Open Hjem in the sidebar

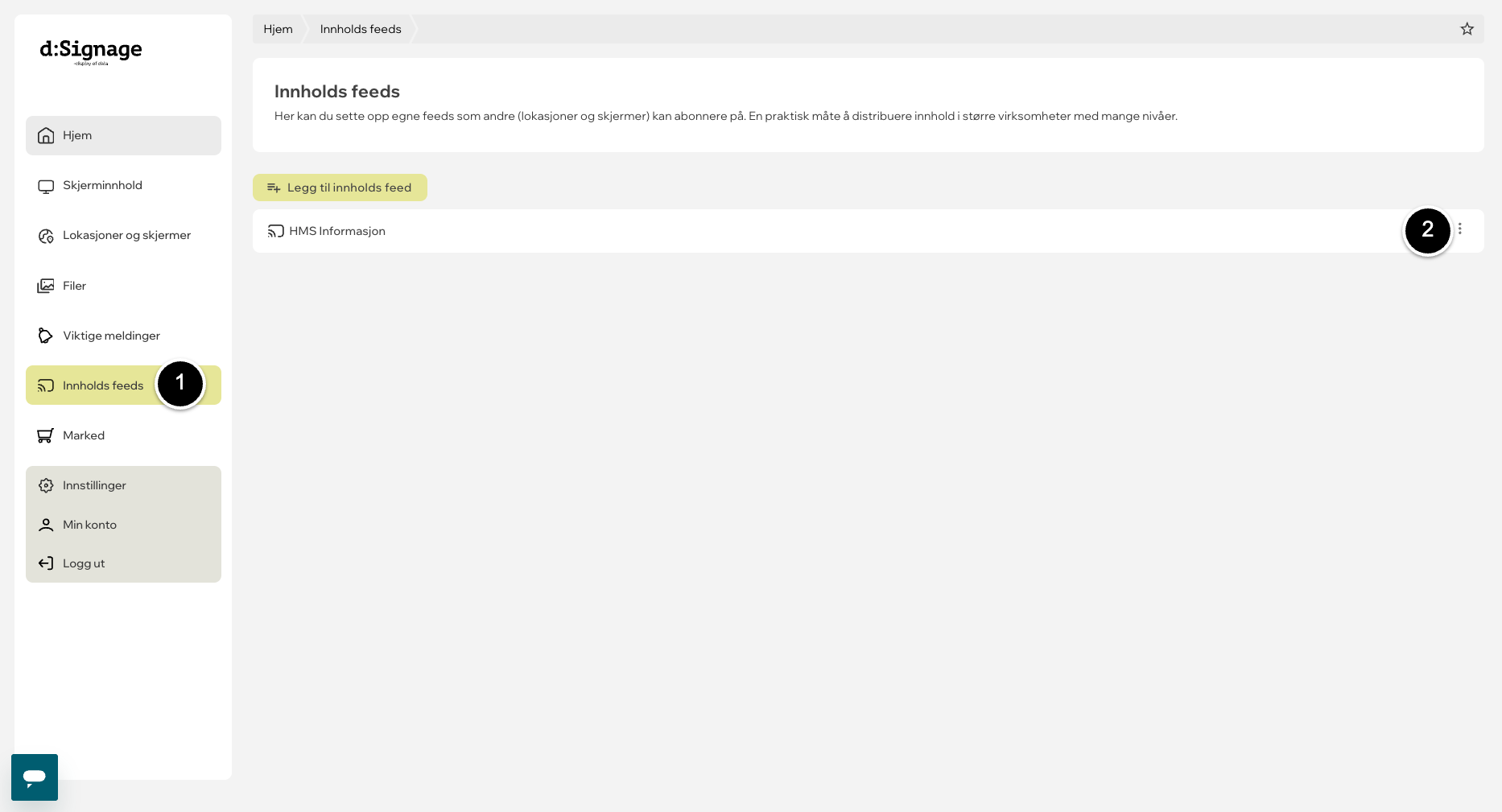tap(123, 135)
